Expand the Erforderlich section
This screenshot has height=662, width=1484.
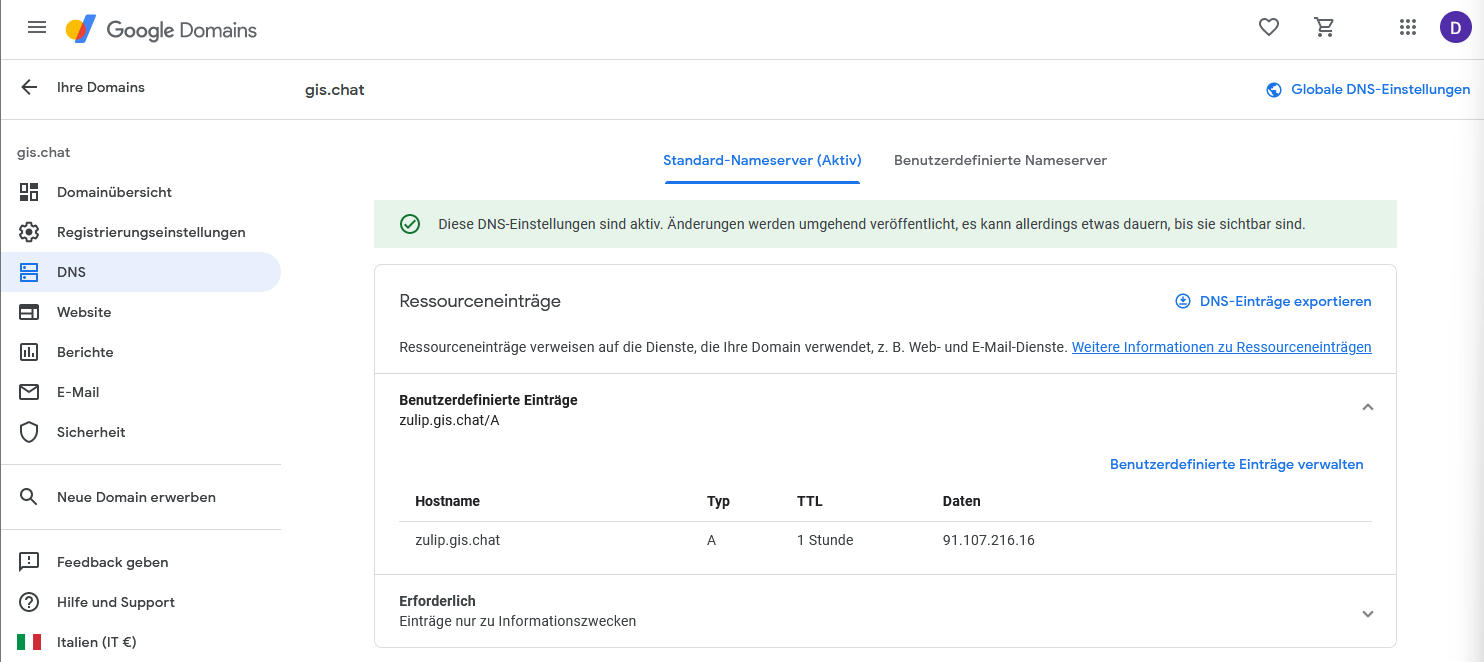coord(1368,613)
